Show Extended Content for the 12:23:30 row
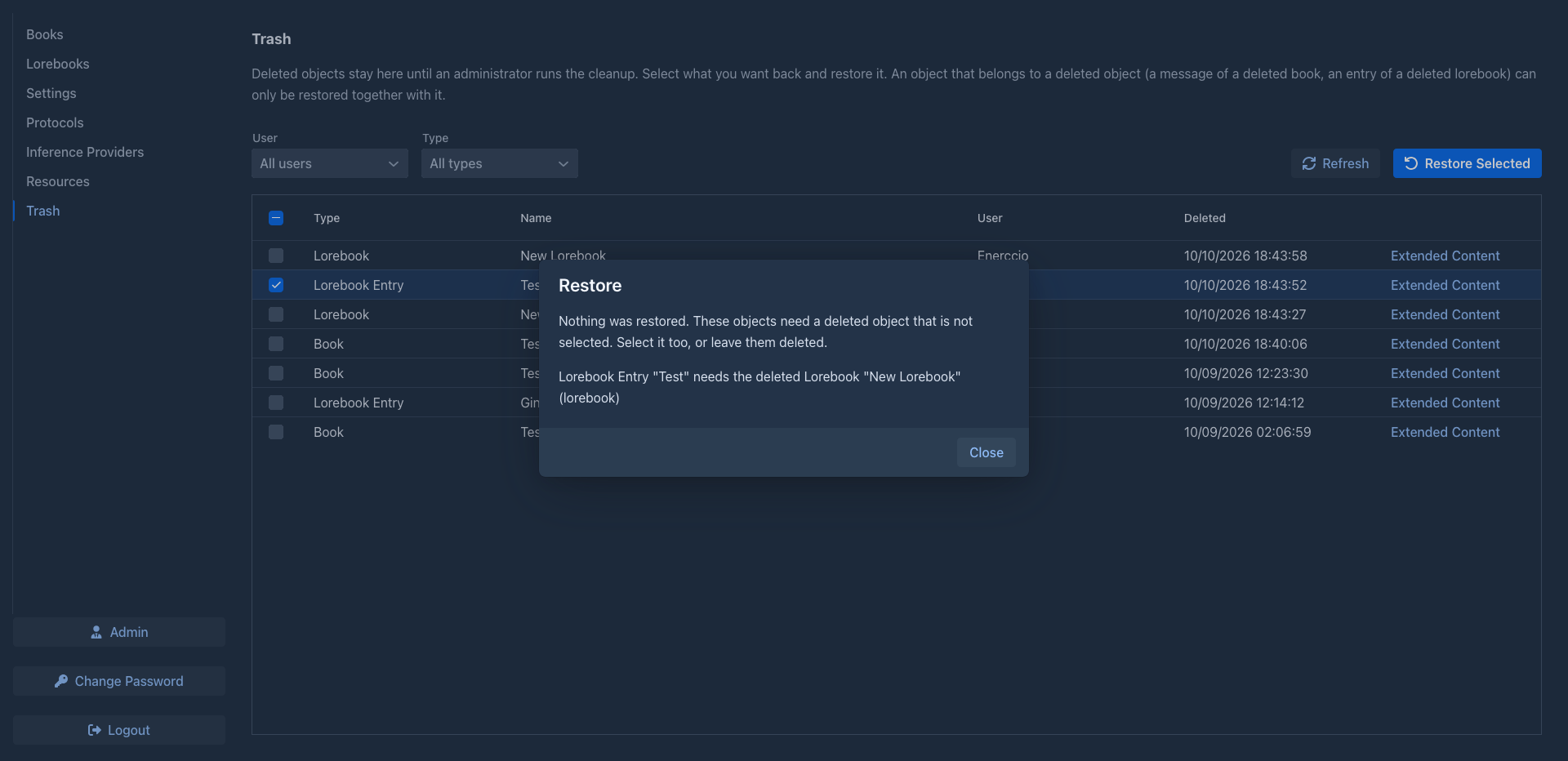This screenshot has height=761, width=1568. pyautogui.click(x=1445, y=373)
